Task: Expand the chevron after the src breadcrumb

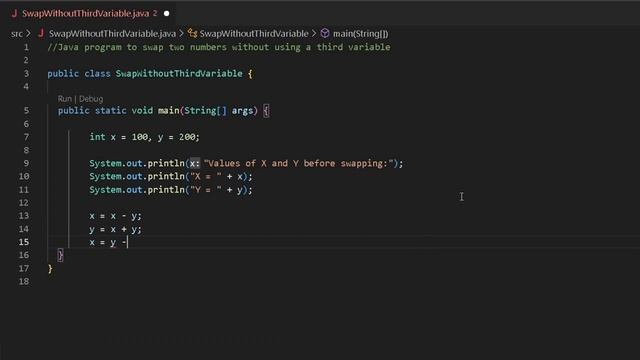Action: click(29, 33)
